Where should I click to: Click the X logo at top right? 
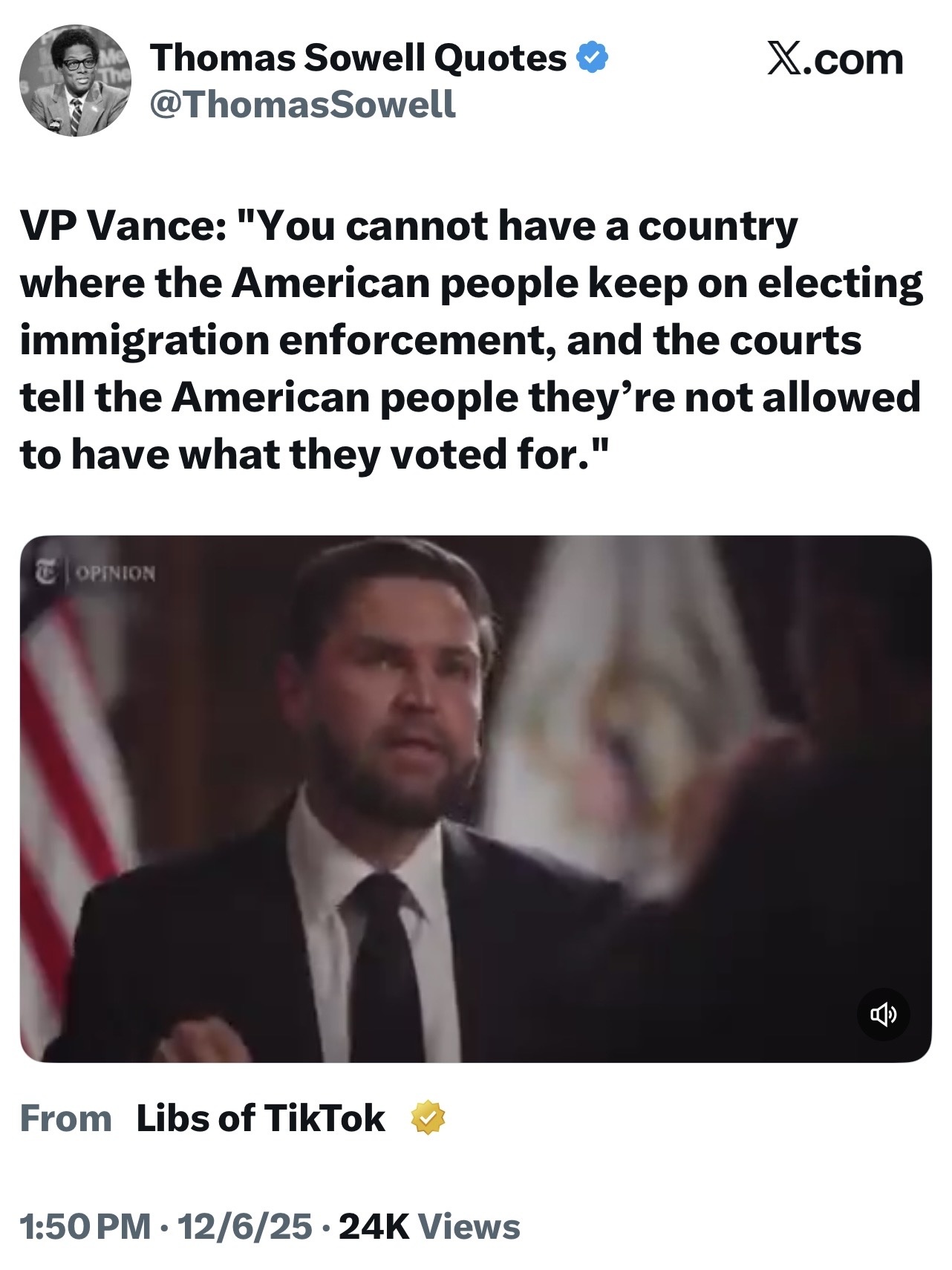click(782, 59)
